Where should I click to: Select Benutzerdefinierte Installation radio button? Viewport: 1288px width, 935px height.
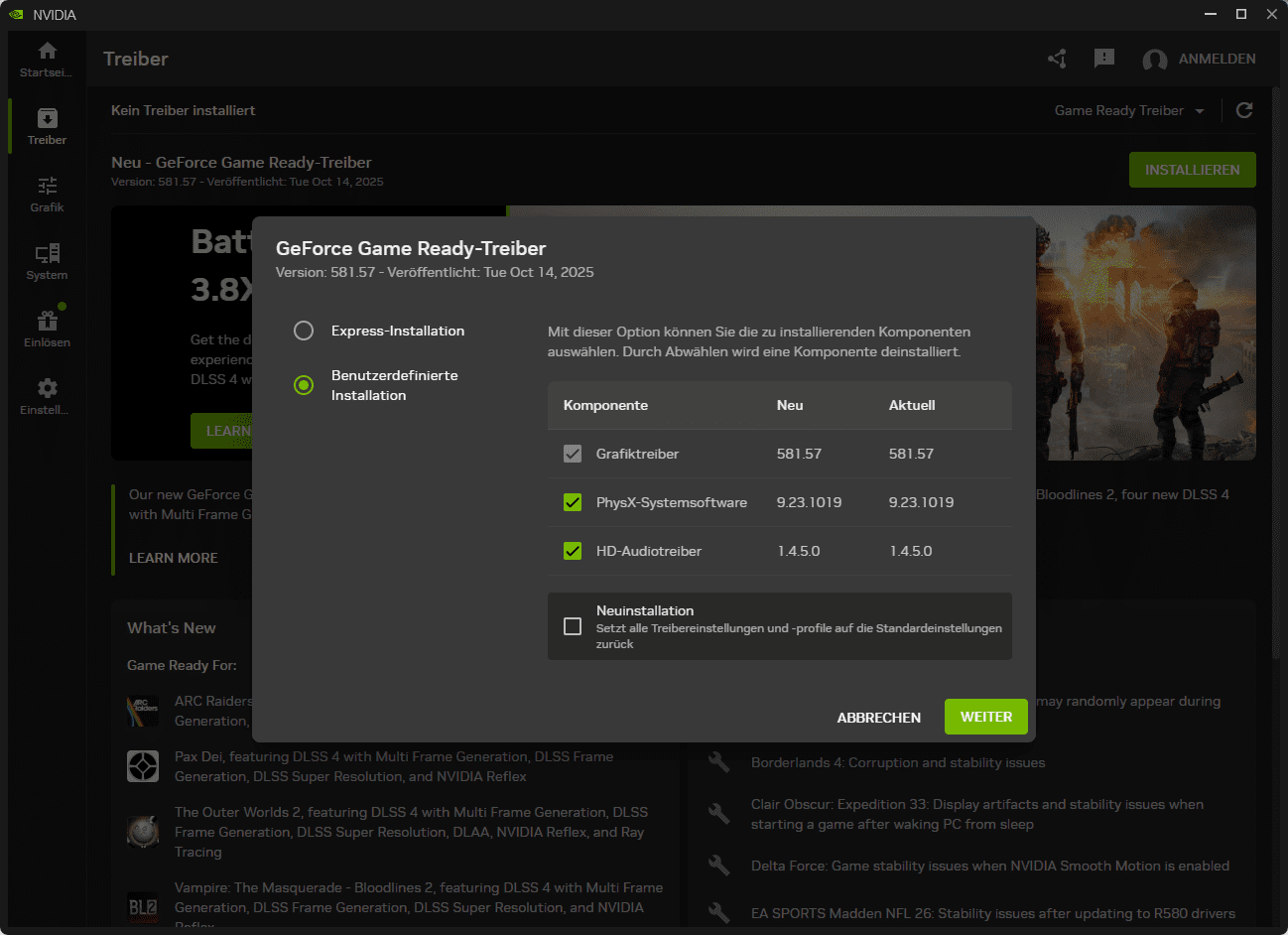point(304,385)
